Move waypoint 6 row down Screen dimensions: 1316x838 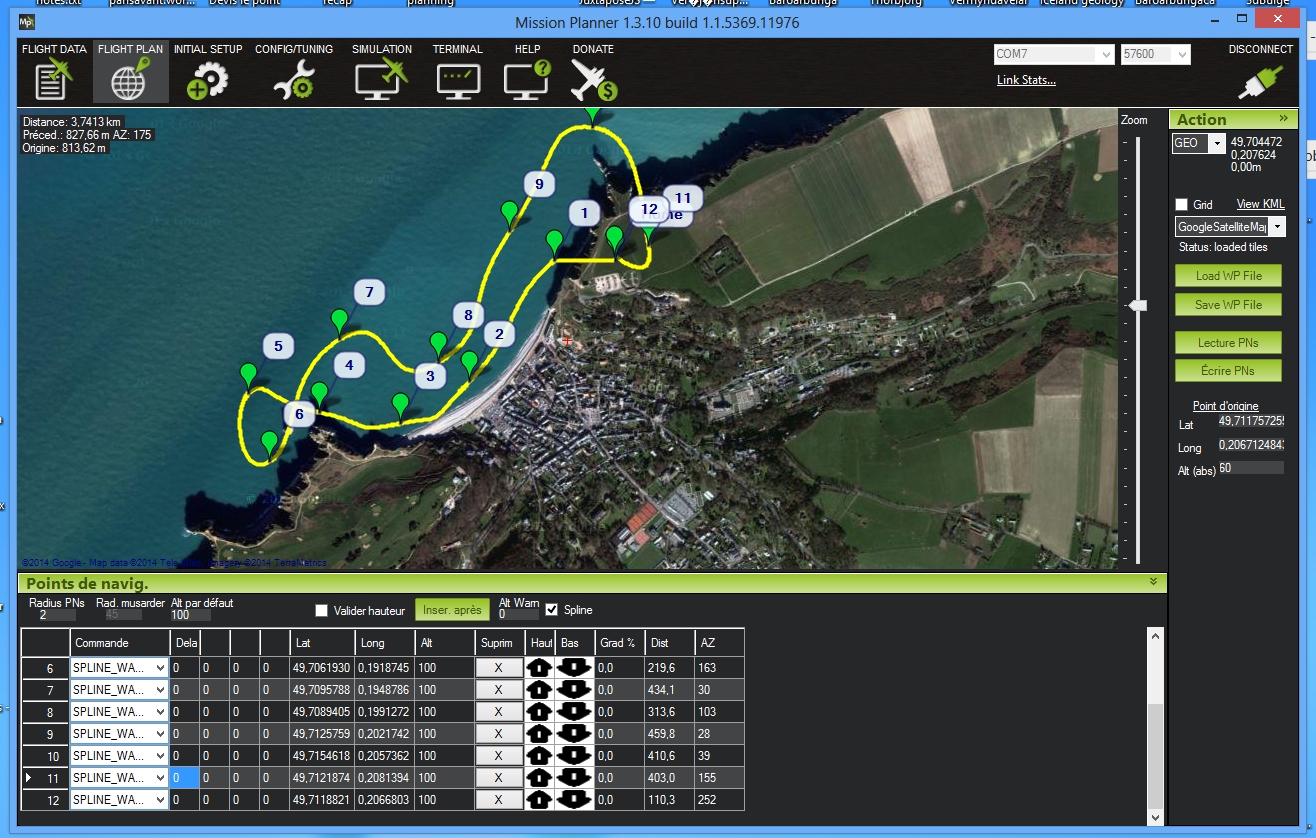(x=573, y=668)
